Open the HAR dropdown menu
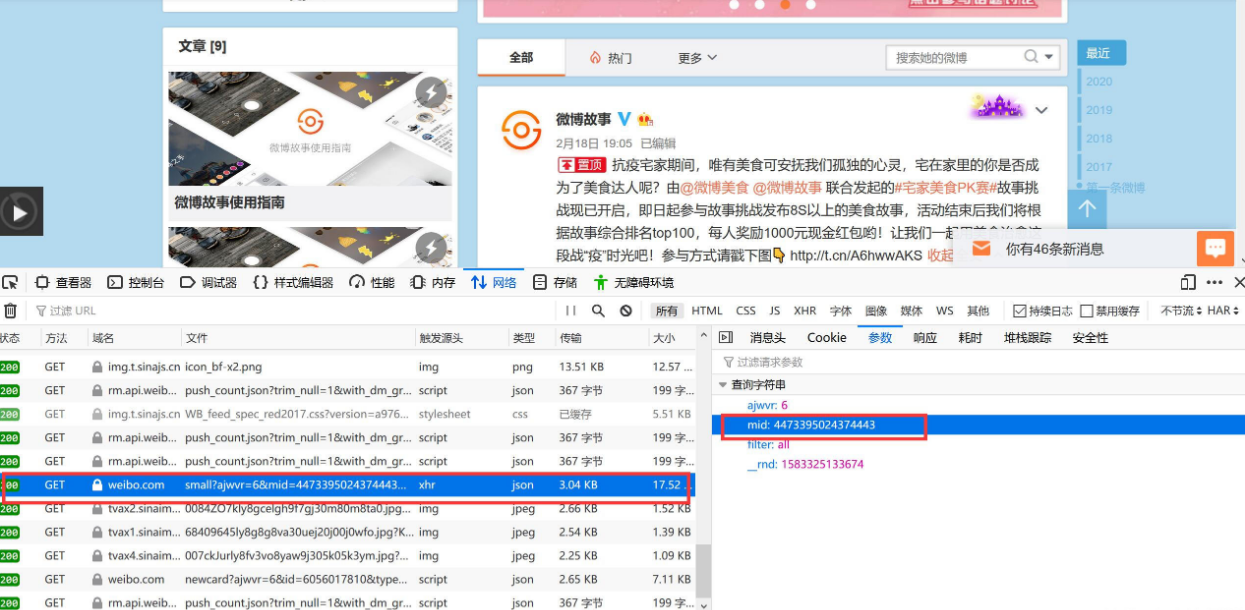 pyautogui.click(x=1223, y=311)
